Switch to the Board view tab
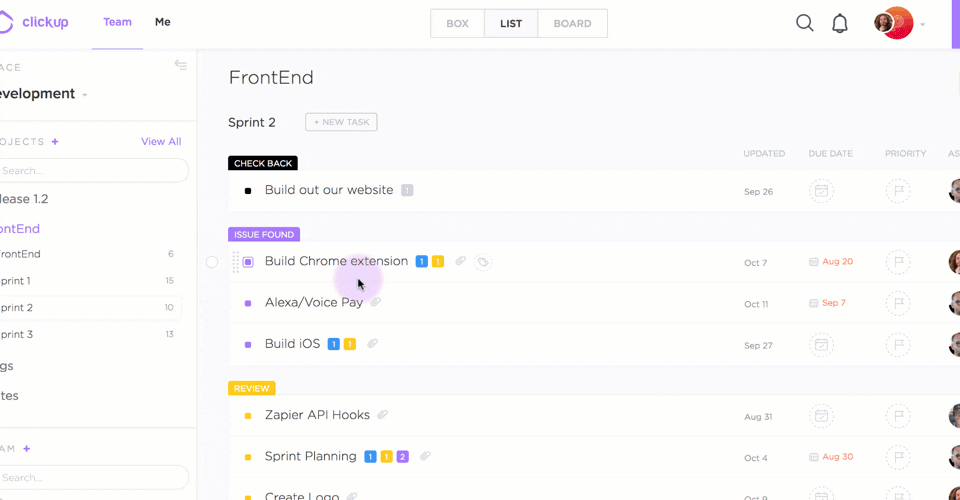Viewport: 960px width, 500px height. pyautogui.click(x=572, y=23)
